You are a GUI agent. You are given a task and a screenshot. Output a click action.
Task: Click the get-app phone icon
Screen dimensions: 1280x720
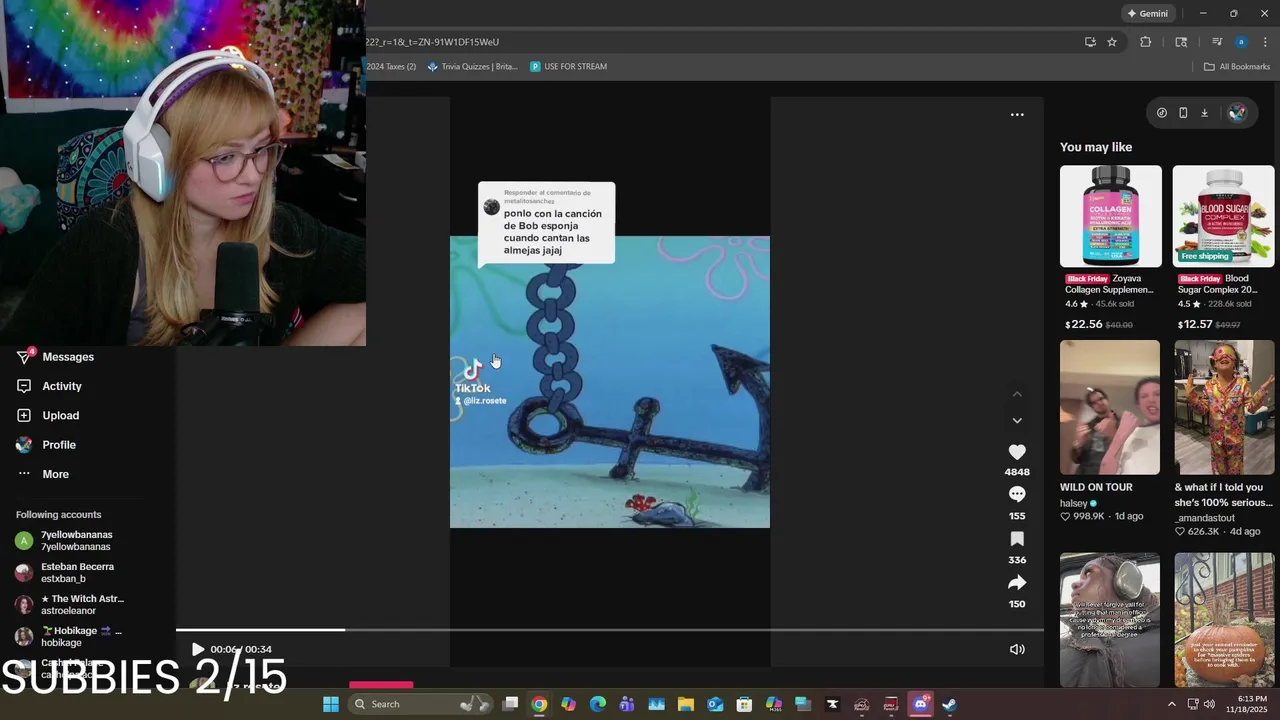[x=1183, y=113]
